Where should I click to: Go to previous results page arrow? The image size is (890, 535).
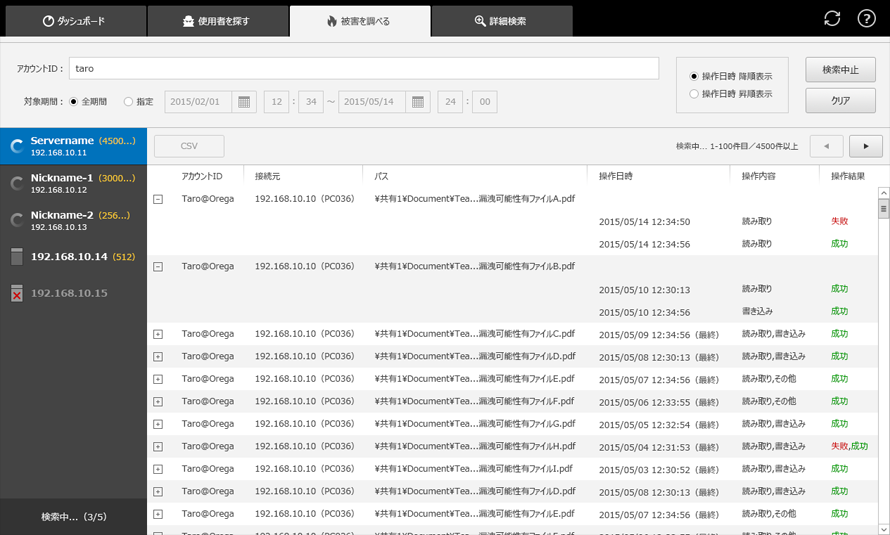point(826,146)
